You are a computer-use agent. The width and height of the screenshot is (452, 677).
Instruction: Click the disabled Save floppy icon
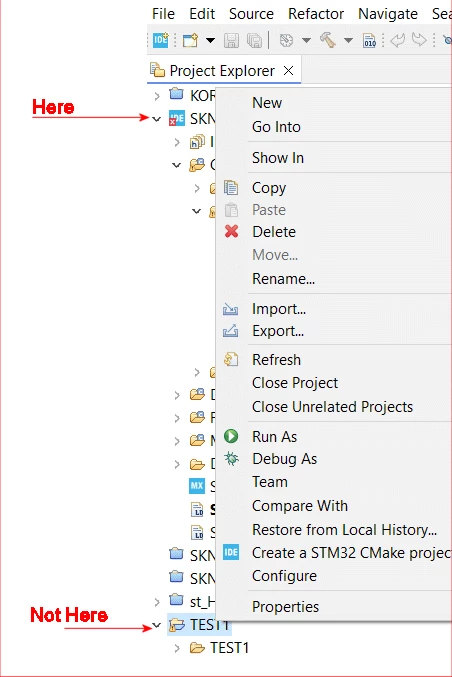(x=231, y=41)
